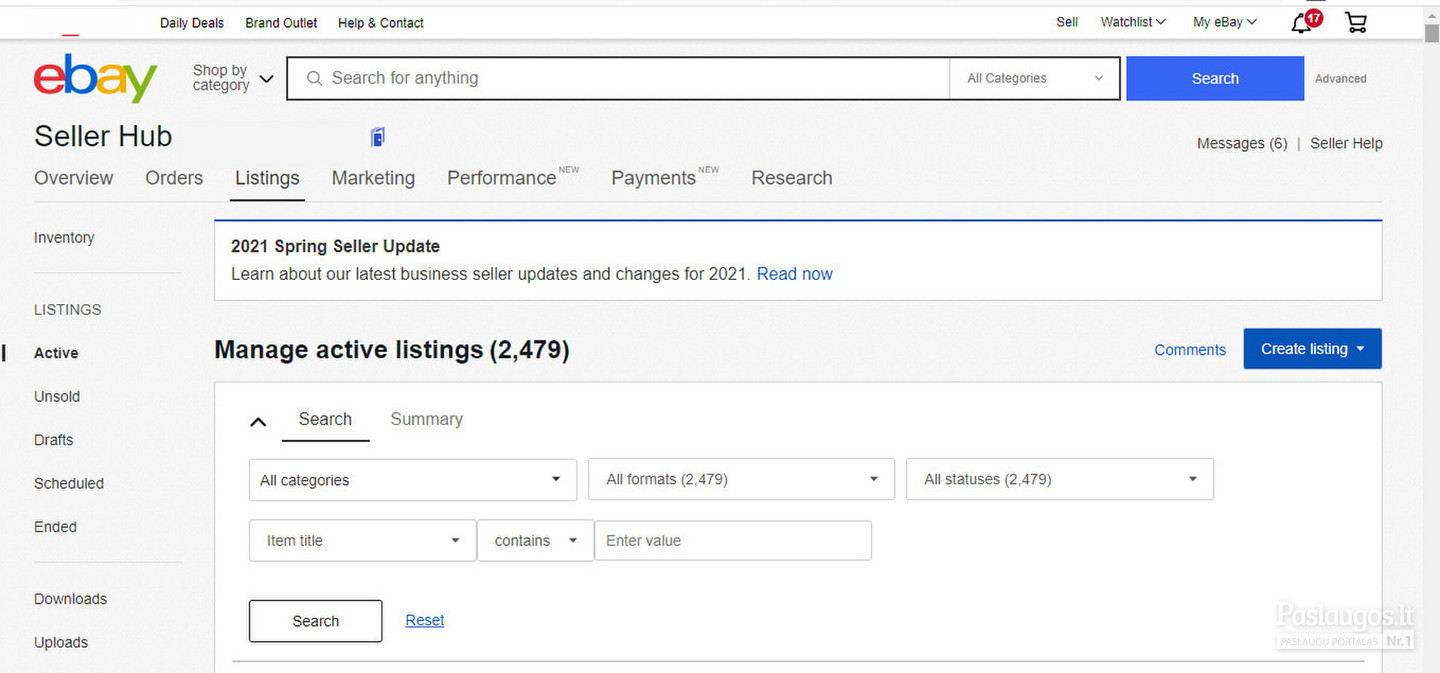This screenshot has width=1440, height=673.
Task: Switch to the Marketing tab
Action: [373, 178]
